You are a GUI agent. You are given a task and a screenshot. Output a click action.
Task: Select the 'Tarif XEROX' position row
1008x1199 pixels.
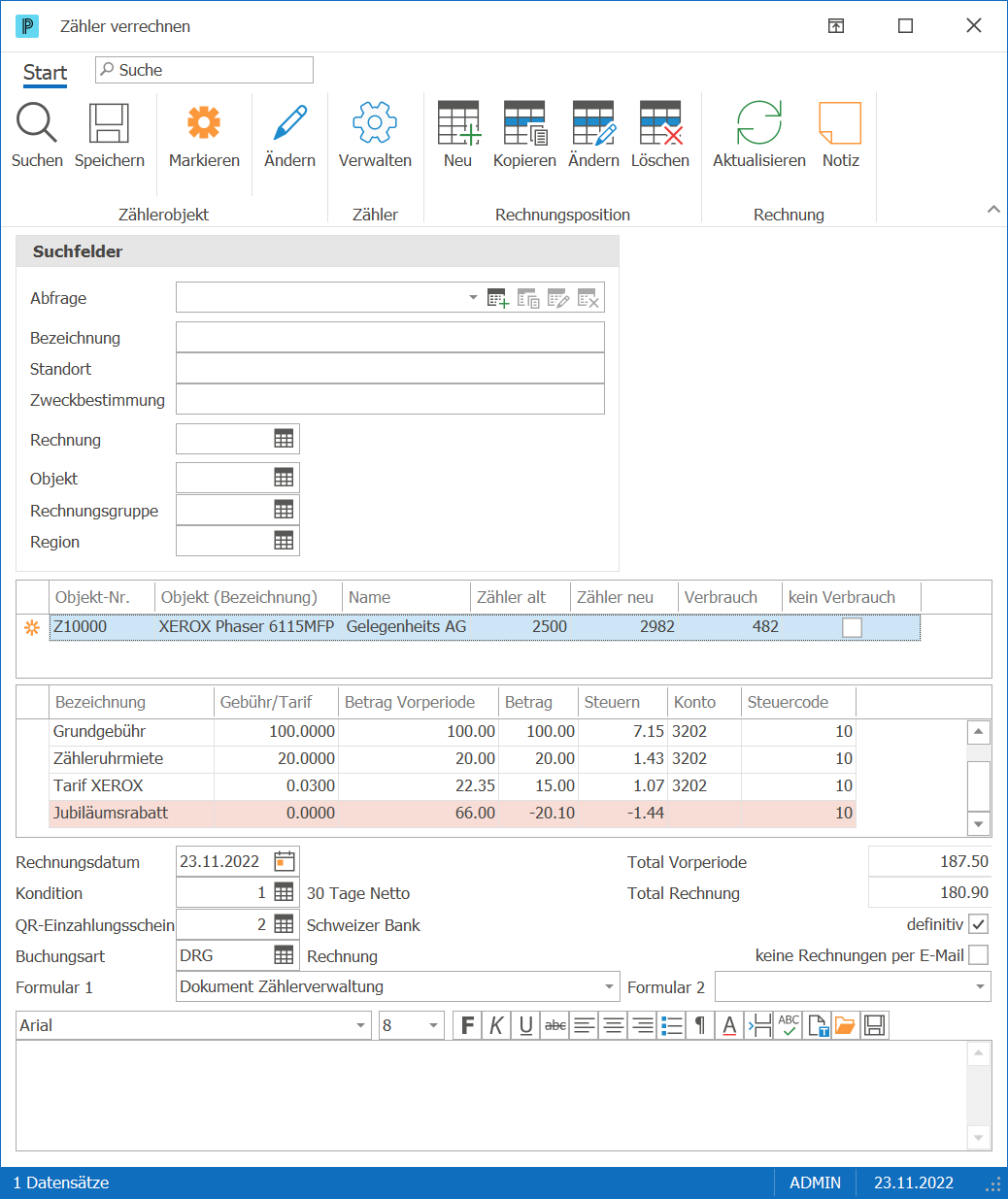(x=453, y=785)
